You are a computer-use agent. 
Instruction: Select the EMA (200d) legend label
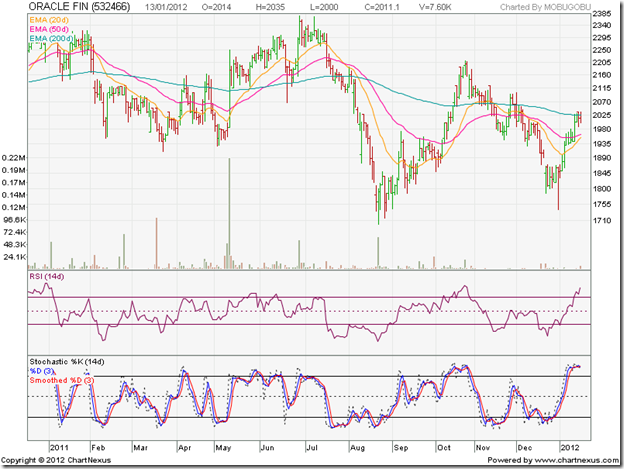pos(53,41)
